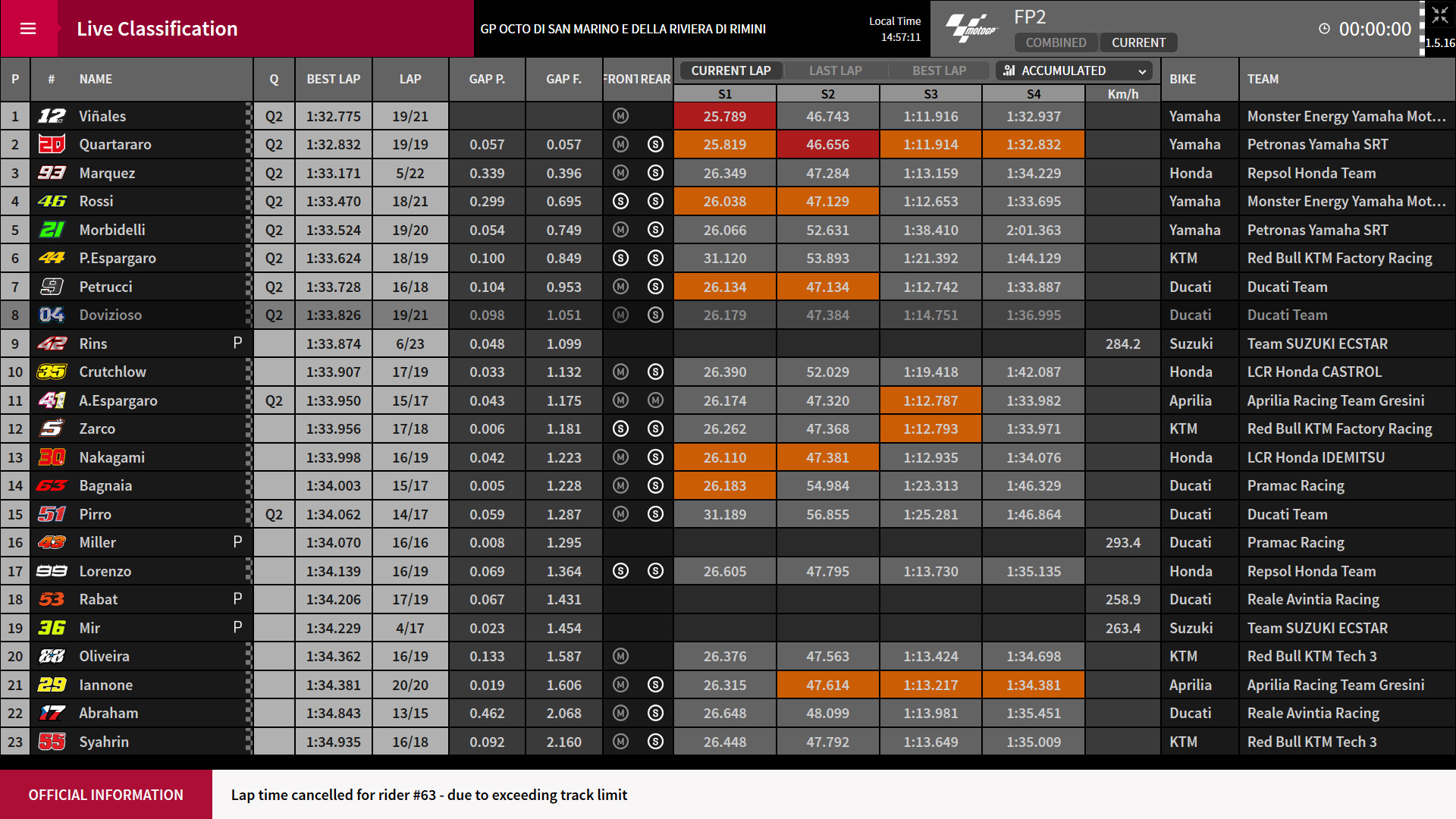Click Viñales front tyre medium icon
1456x819 pixels.
click(x=620, y=116)
